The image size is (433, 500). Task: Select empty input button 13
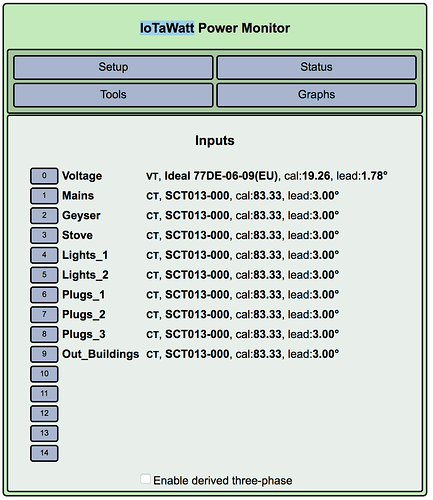point(44,433)
